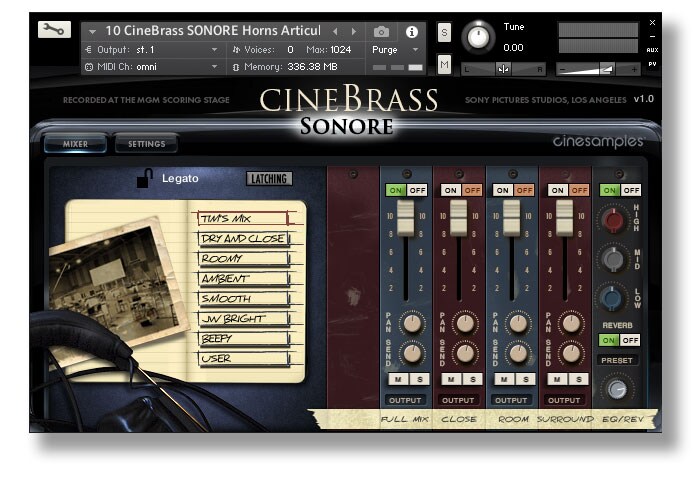This screenshot has height=481, width=693.
Task: Open the instrument name dropdown arrow
Action: click(x=92, y=32)
